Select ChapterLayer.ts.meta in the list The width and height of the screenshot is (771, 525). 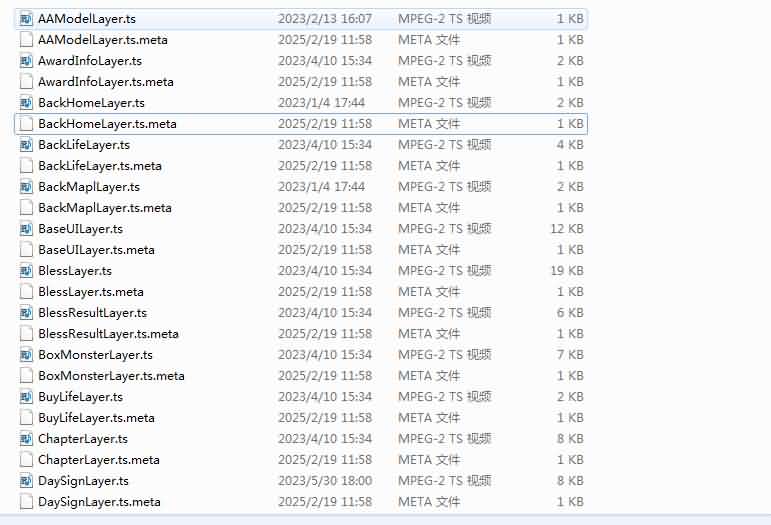pos(99,460)
